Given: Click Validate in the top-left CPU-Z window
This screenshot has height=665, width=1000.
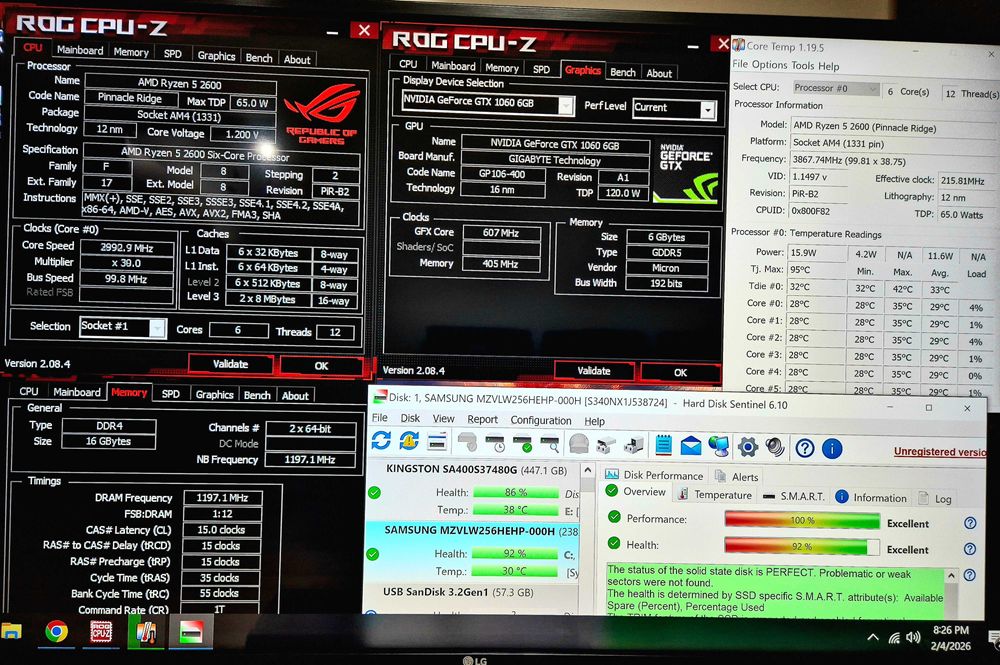Looking at the screenshot, I should [x=230, y=364].
